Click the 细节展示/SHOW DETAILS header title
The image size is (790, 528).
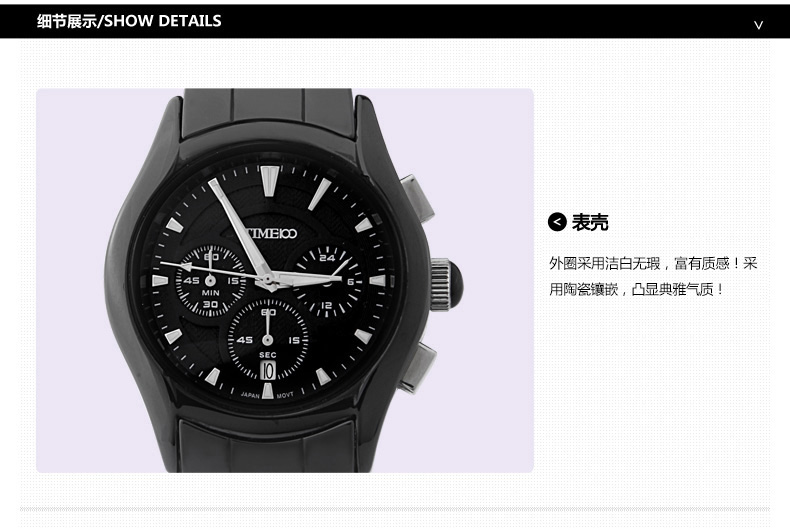(129, 21)
